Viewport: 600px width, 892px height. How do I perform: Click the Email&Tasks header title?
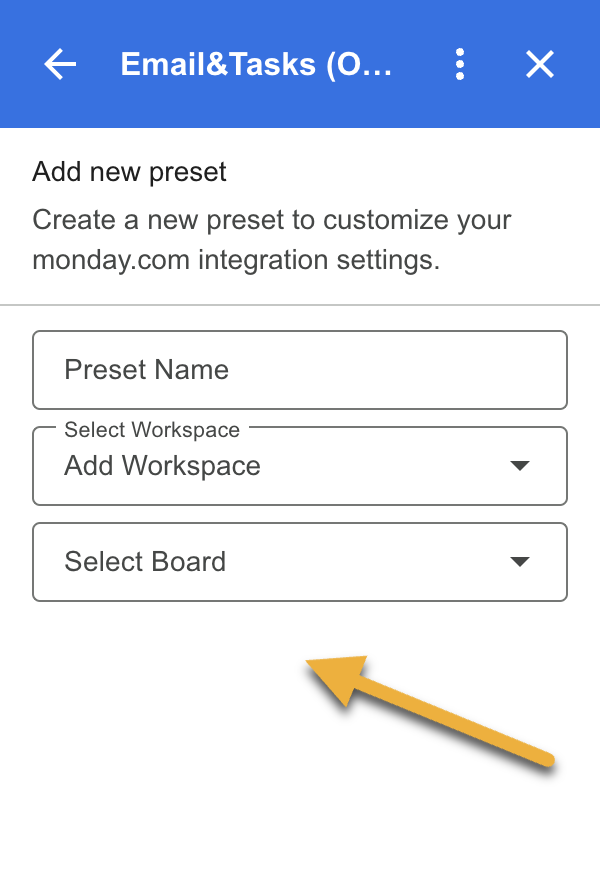pyautogui.click(x=257, y=65)
